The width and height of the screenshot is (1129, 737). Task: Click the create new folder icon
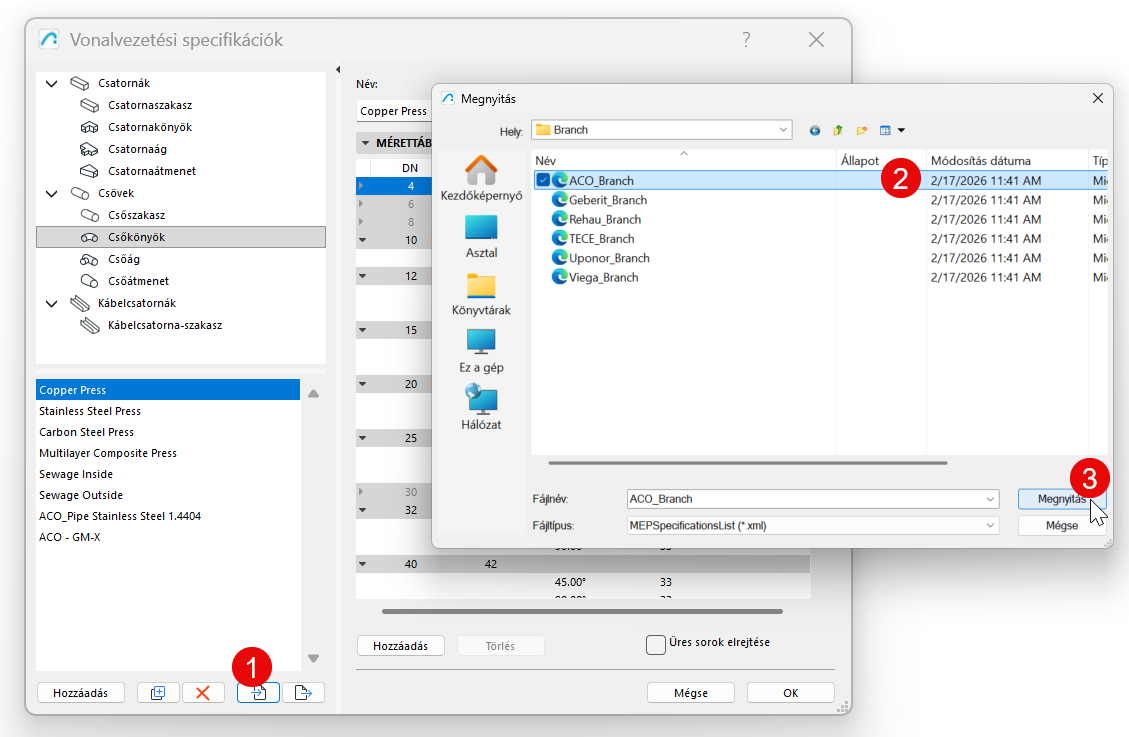(x=861, y=130)
